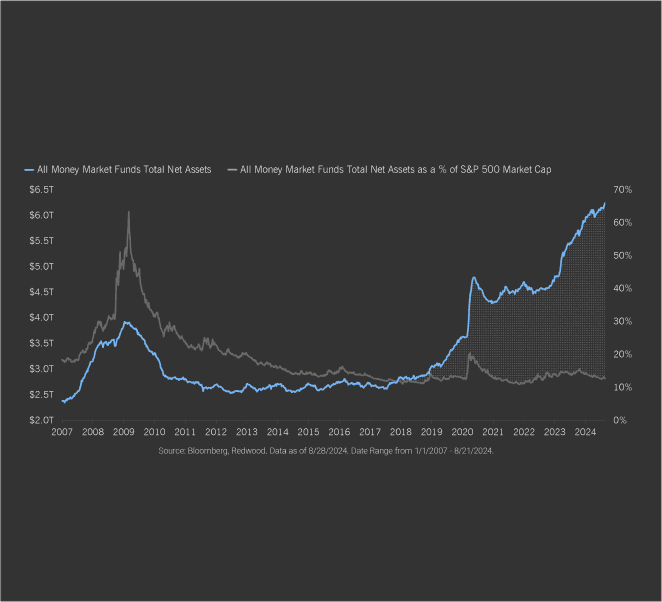Click the blue line's 2020 spike peak
Image resolution: width=662 pixels, height=602 pixels.
point(474,278)
